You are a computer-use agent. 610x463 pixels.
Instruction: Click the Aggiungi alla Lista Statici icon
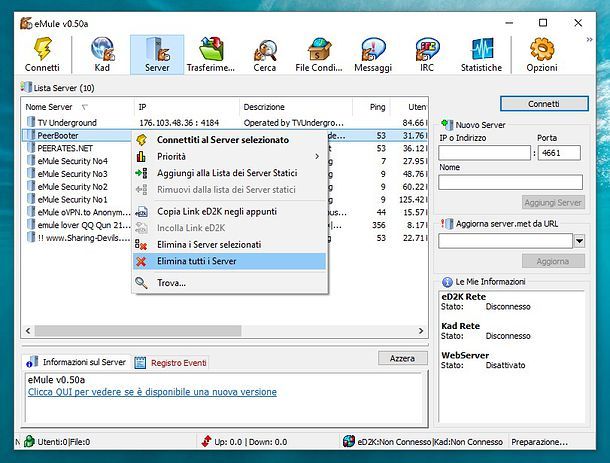(141, 173)
